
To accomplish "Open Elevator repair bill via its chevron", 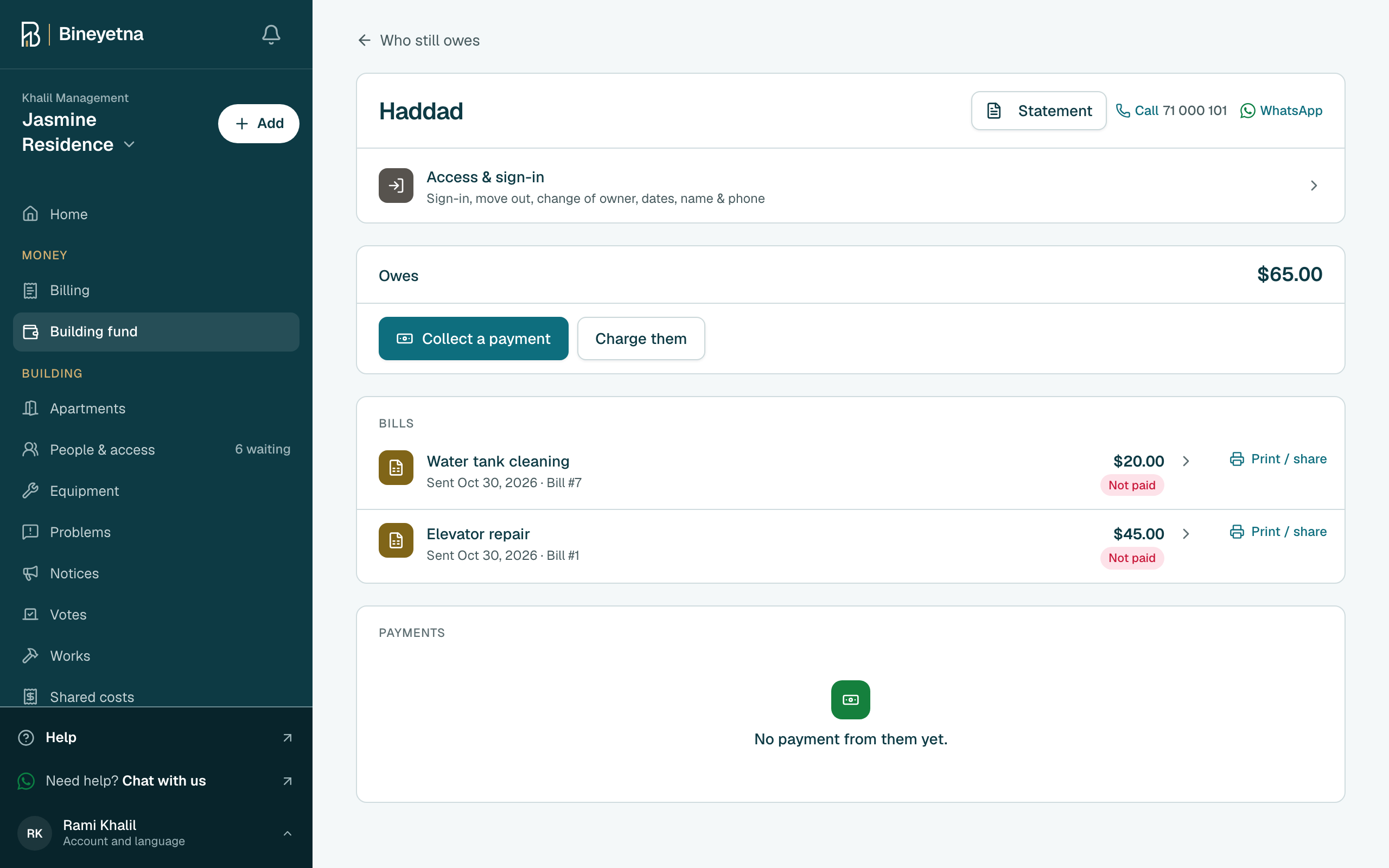I will [1186, 534].
